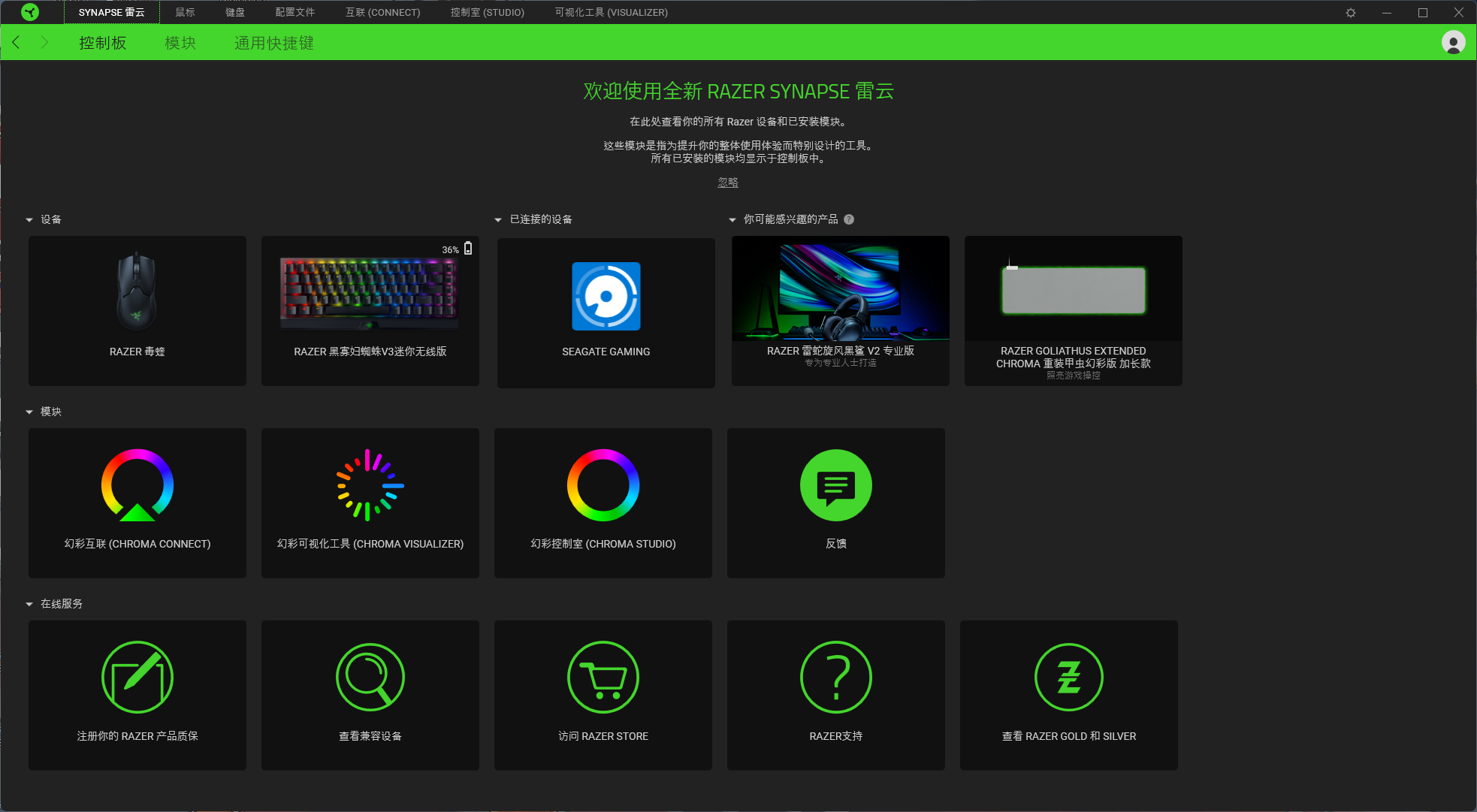Click the 照亮游戏操控 subtitle
The height and width of the screenshot is (812, 1477).
[x=1074, y=376]
